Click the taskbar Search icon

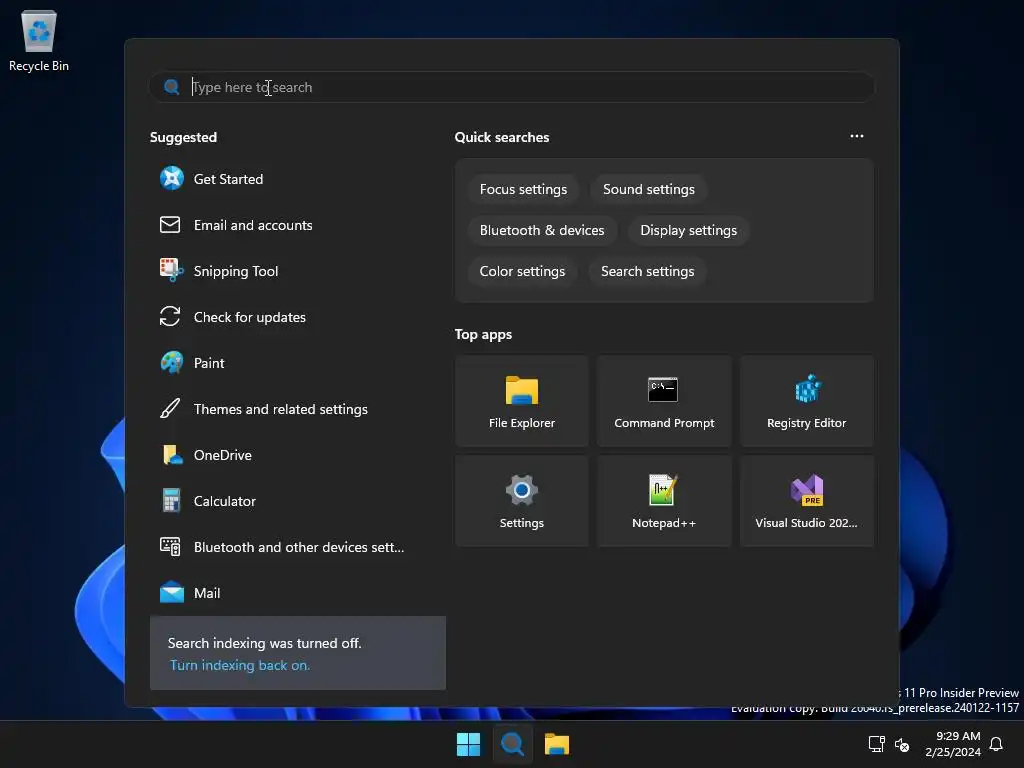tap(513, 744)
